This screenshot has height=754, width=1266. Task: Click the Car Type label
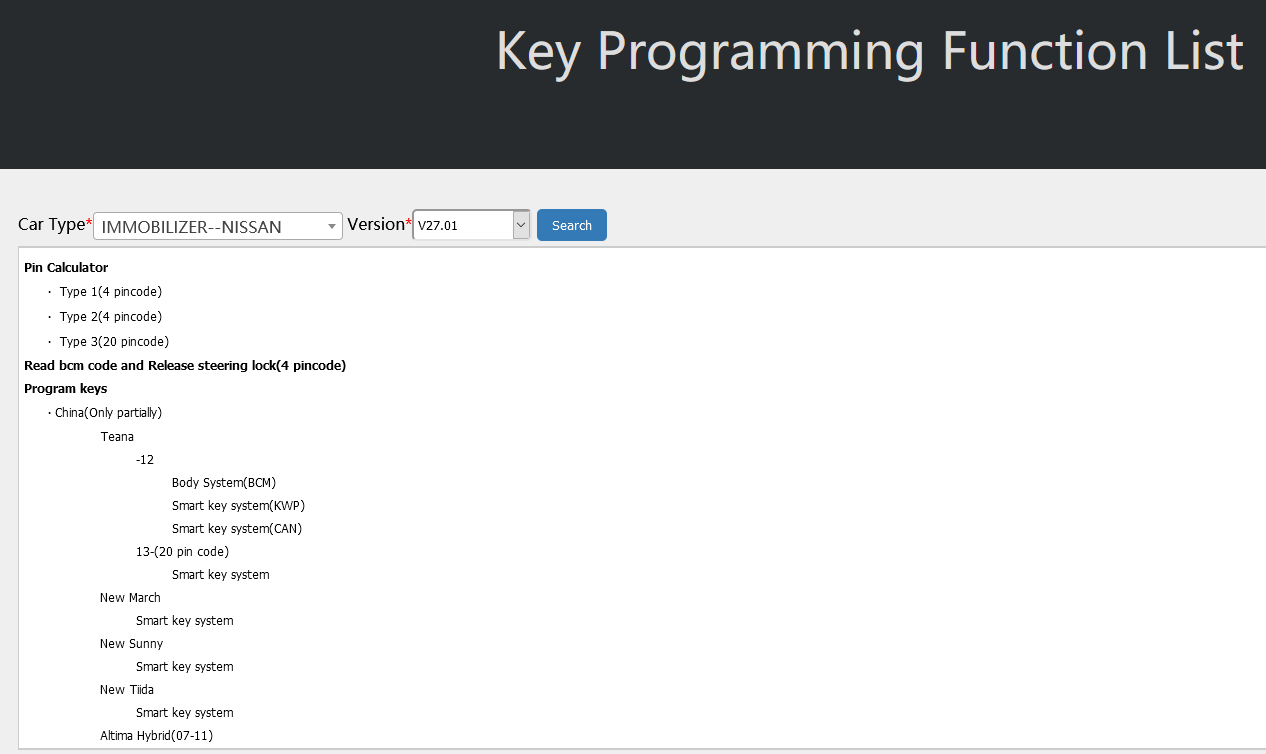(x=51, y=224)
